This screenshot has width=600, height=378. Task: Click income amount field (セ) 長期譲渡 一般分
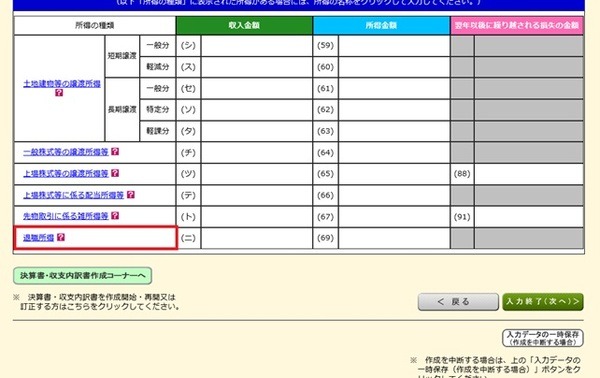point(256,88)
